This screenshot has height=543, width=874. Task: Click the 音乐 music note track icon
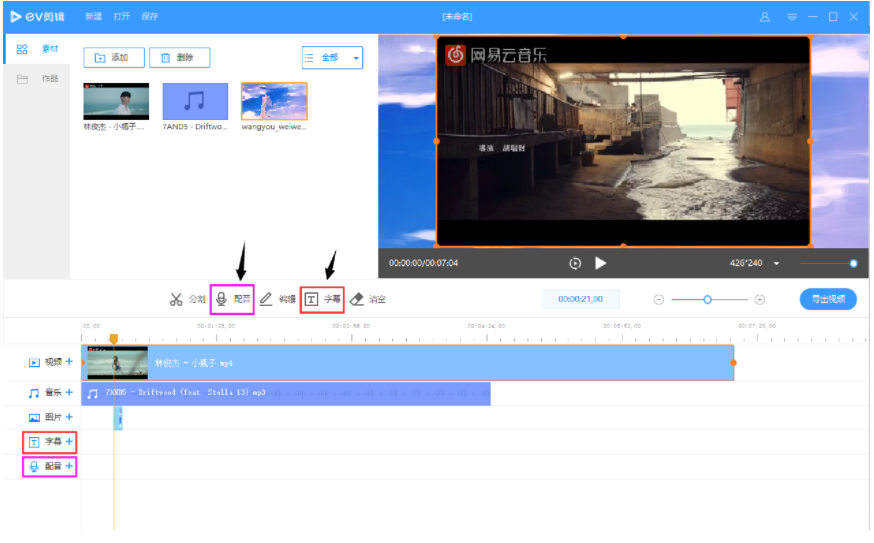pyautogui.click(x=34, y=393)
